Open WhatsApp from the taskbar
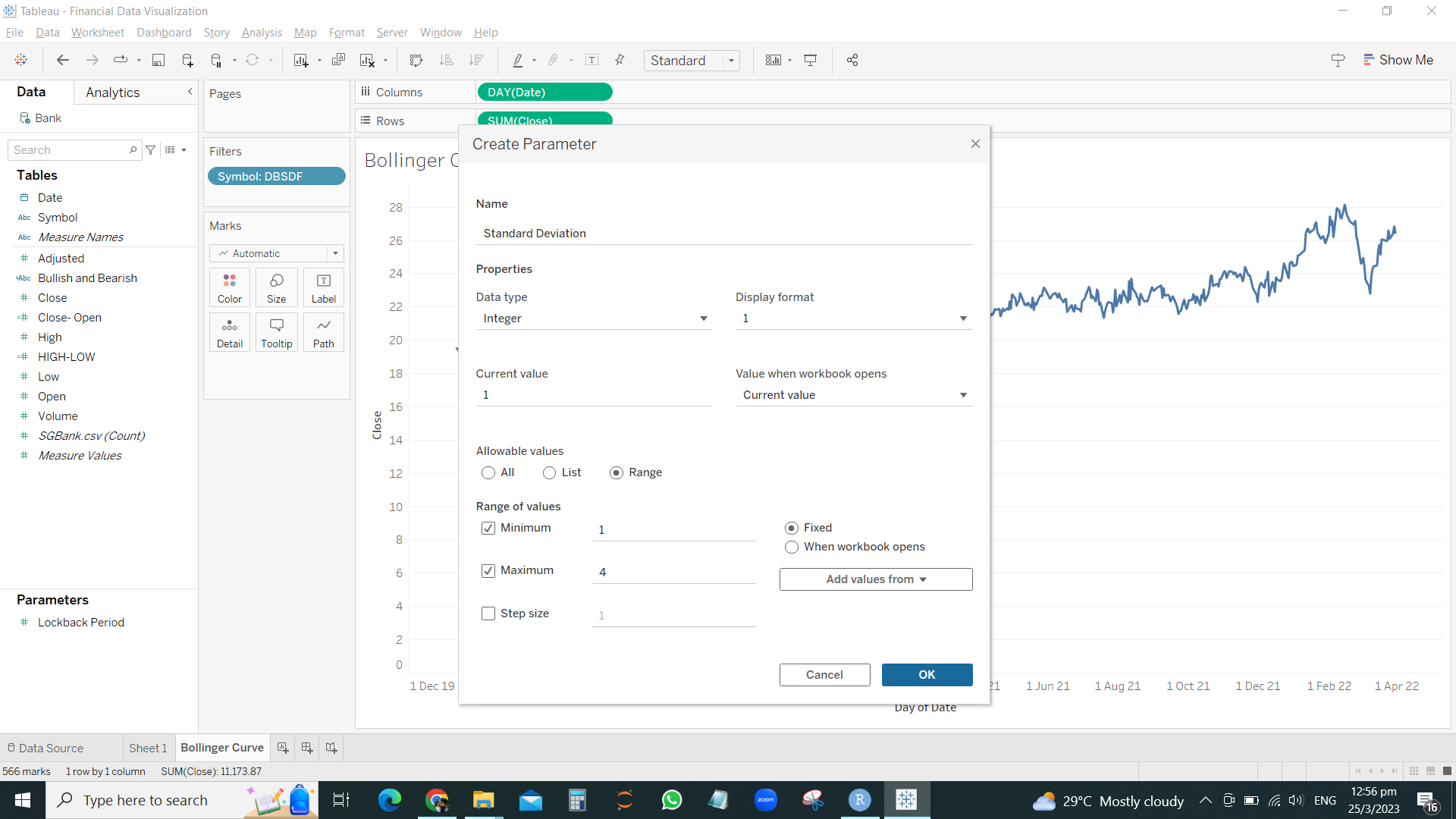1456x819 pixels. (x=671, y=800)
